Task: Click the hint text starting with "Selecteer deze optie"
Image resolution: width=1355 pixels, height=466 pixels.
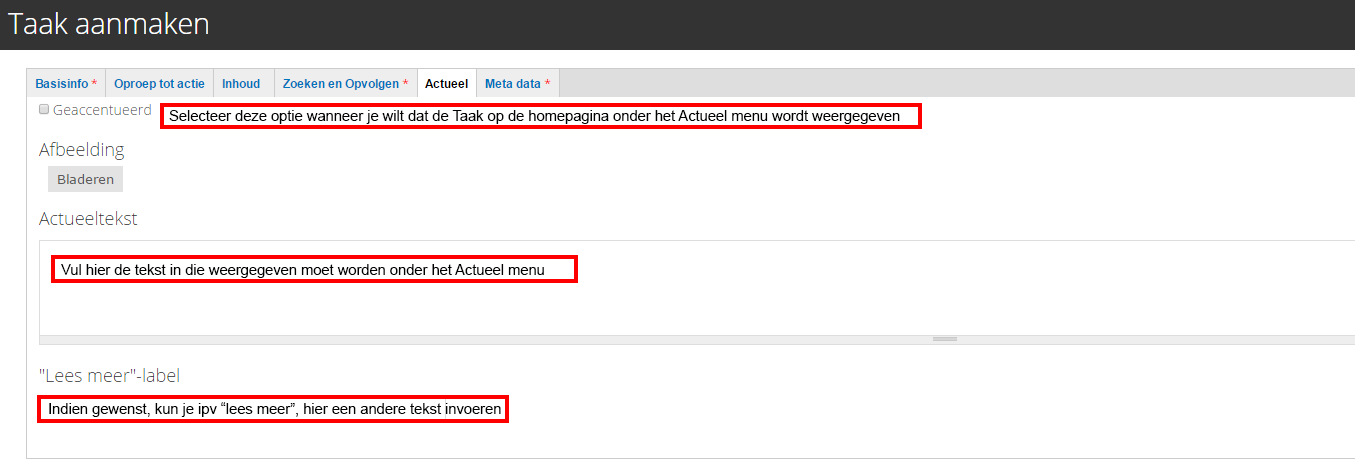Action: click(x=540, y=116)
